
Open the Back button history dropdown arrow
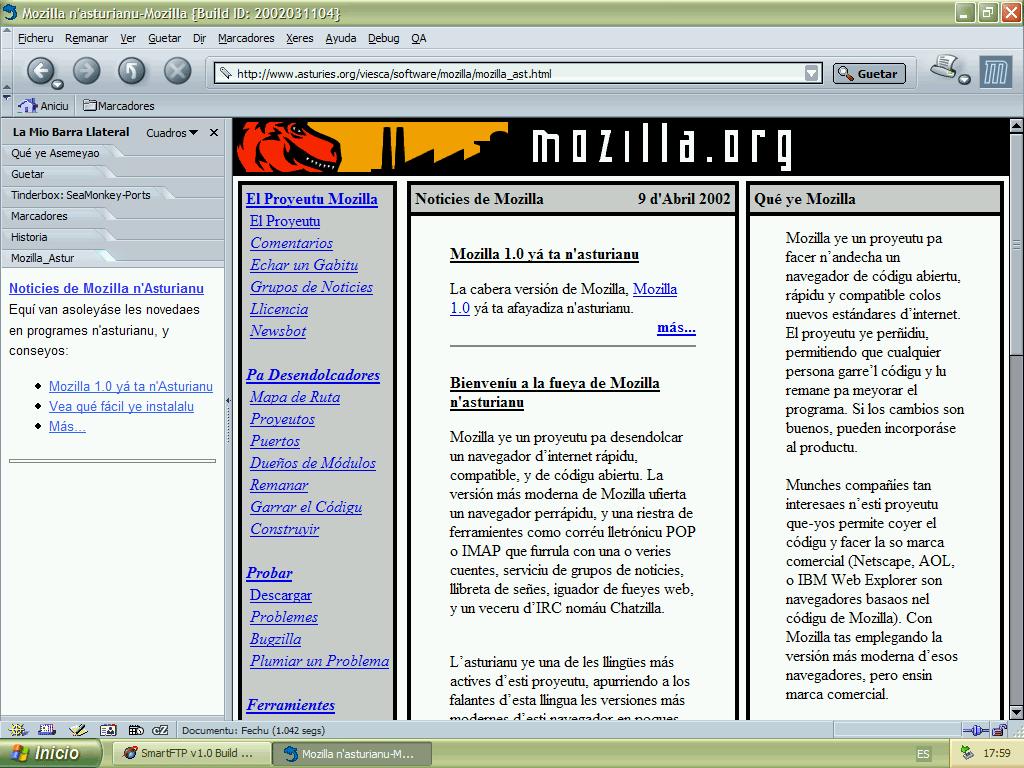click(x=57, y=84)
